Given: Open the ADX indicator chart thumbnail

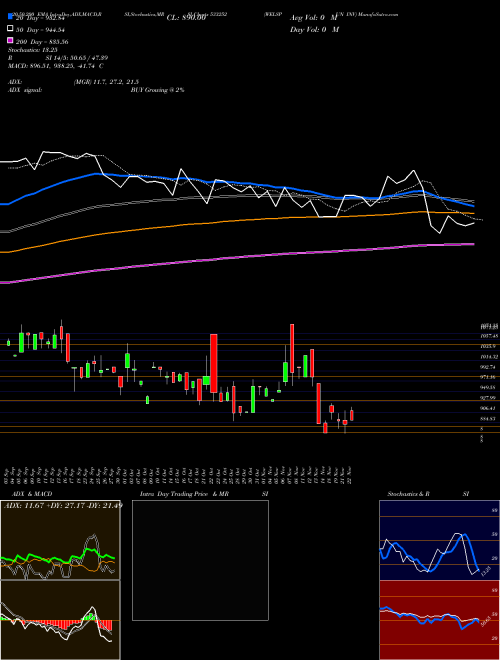Looking at the screenshot, I should pyautogui.click(x=60, y=540).
